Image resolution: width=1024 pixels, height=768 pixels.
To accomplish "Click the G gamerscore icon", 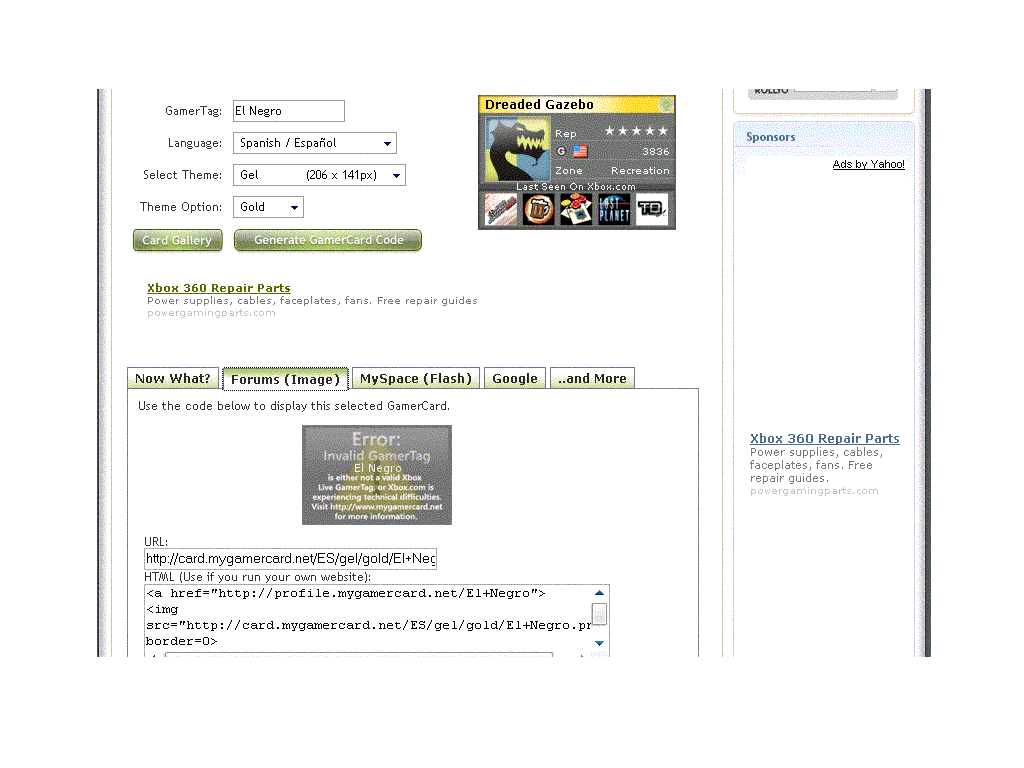I will [561, 152].
